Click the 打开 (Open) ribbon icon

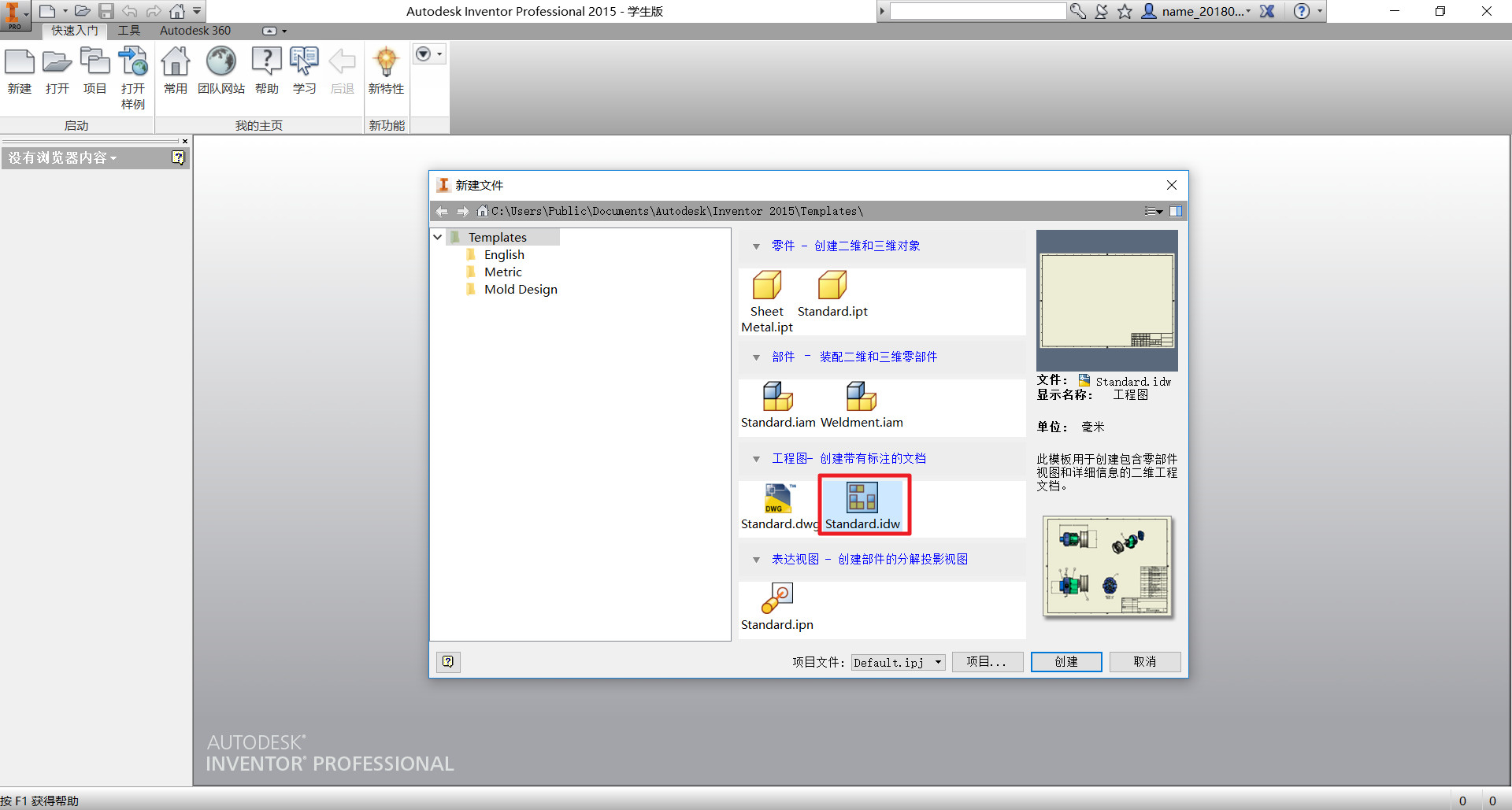pyautogui.click(x=57, y=71)
